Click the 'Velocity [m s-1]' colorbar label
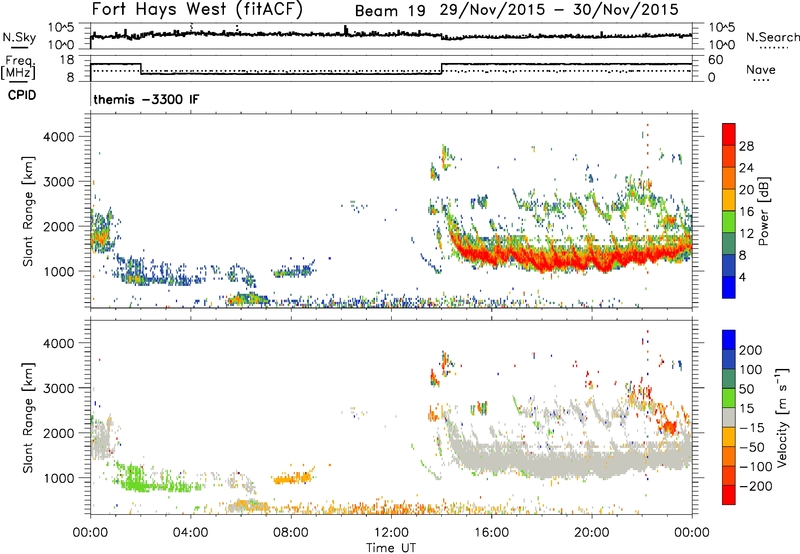Viewport: 800px width, 554px height. [781, 417]
